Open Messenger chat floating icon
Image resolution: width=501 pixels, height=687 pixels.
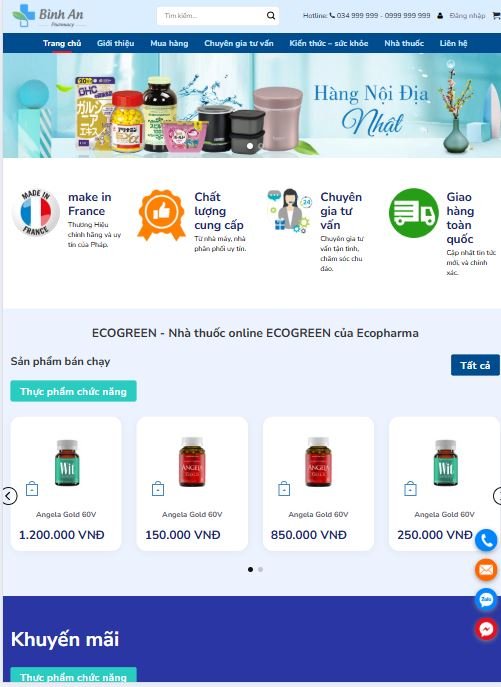click(486, 629)
